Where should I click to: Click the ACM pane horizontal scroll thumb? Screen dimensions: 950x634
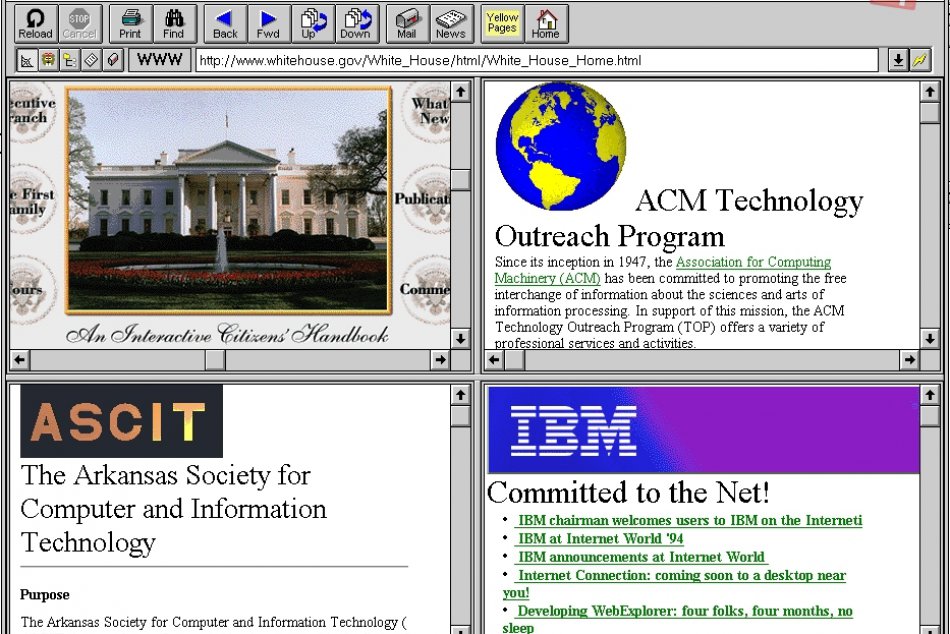[x=515, y=360]
